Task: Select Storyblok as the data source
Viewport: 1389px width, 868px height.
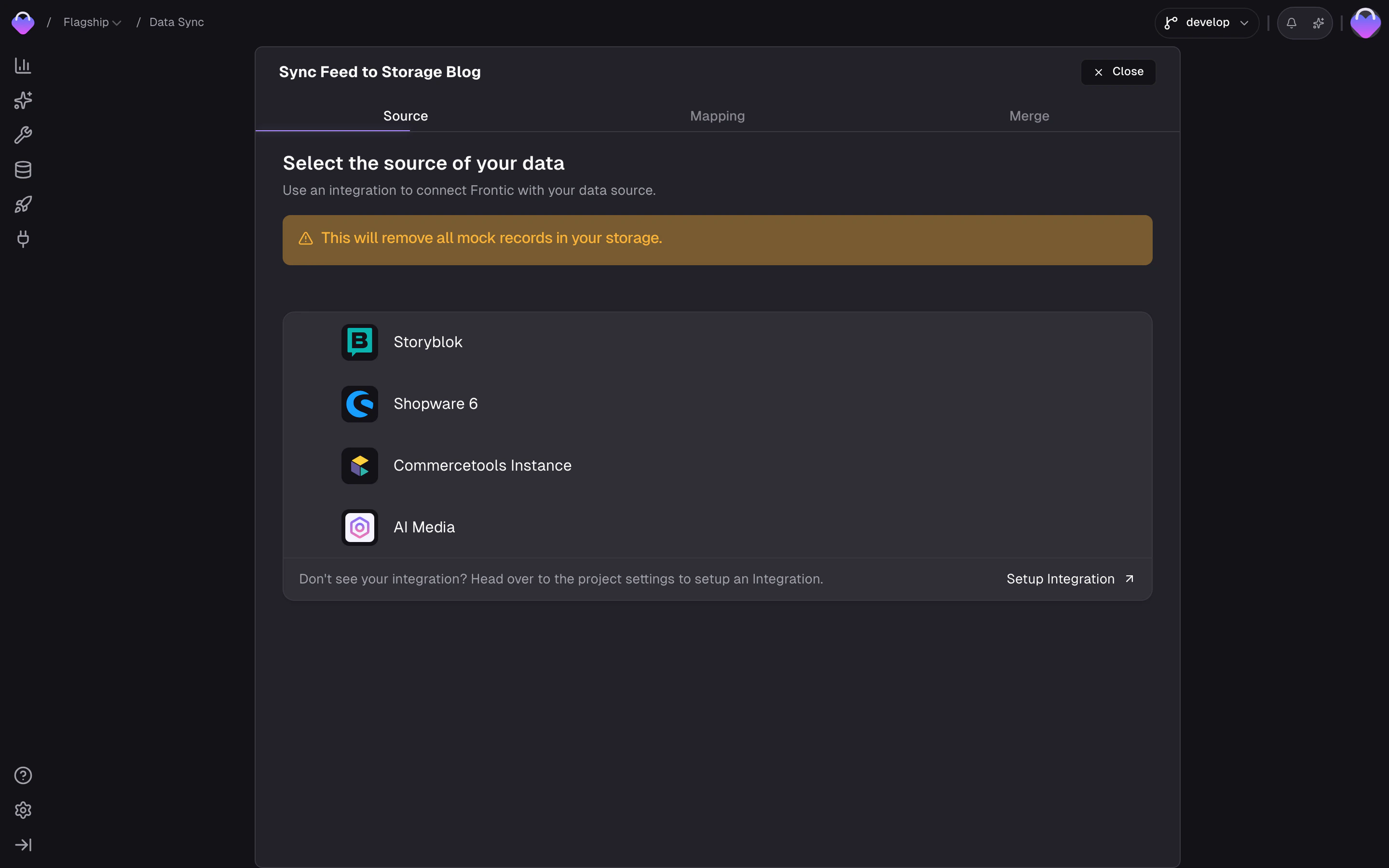Action: pos(718,342)
